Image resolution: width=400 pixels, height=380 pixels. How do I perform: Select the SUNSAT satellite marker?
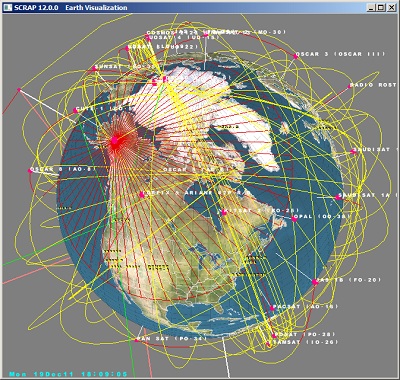coord(94,68)
